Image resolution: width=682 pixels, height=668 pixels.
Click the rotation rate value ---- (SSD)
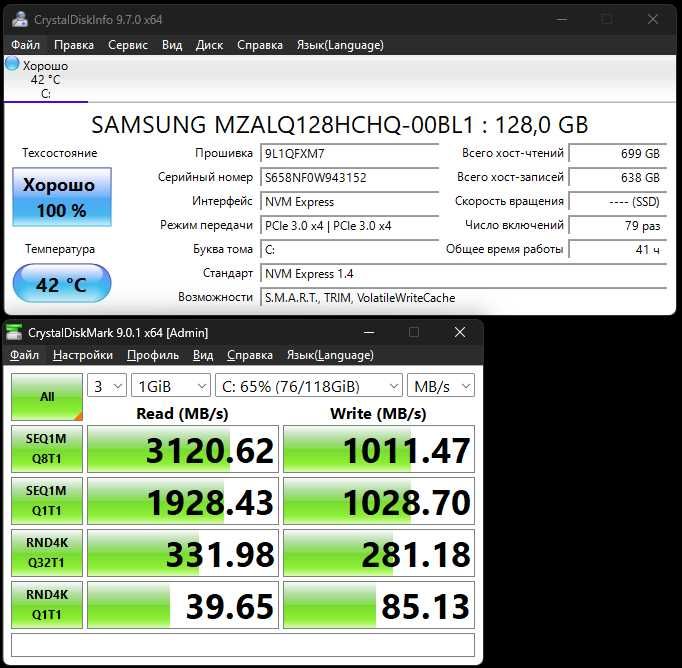(618, 202)
